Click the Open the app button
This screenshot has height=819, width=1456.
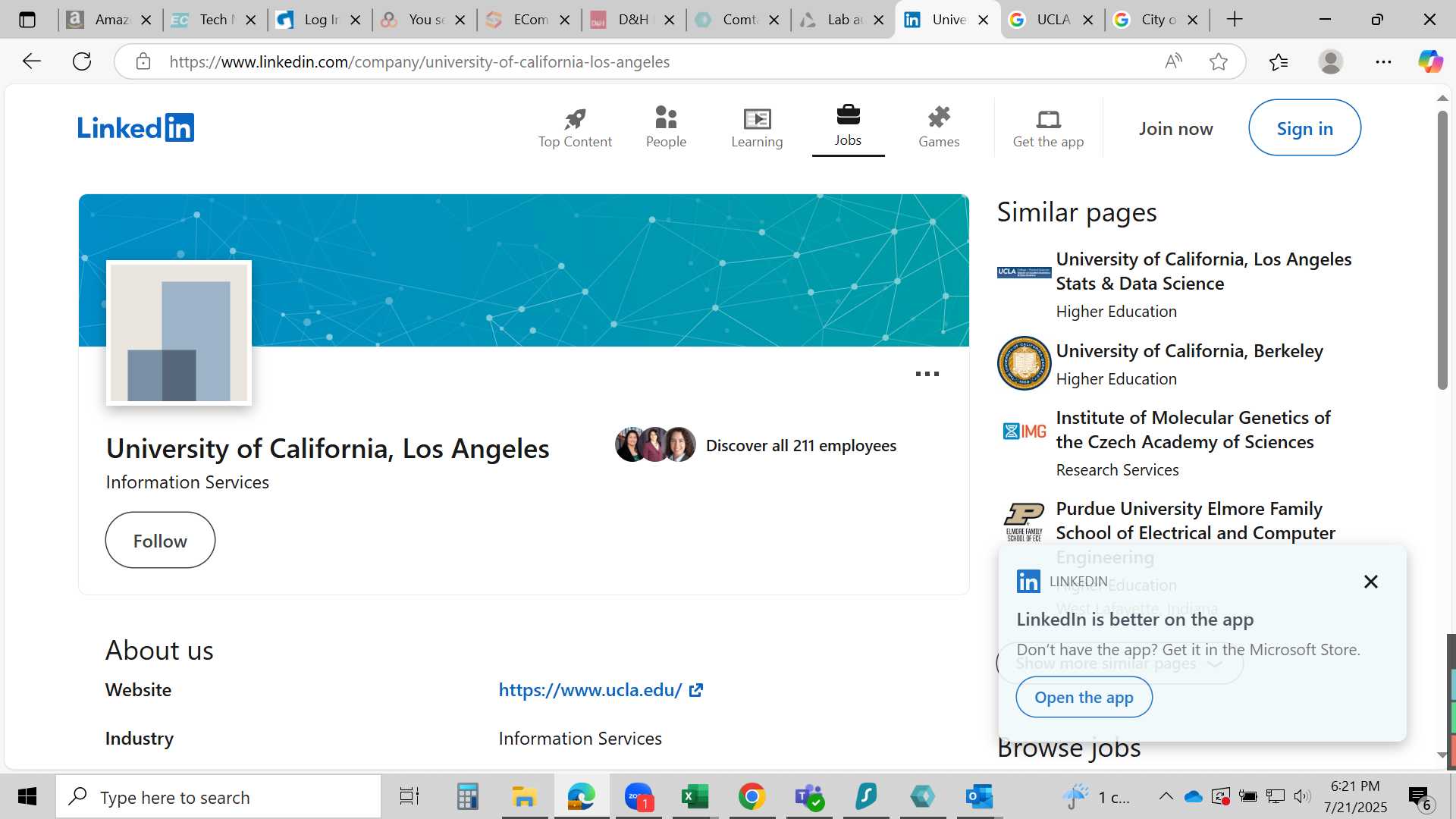coord(1084,698)
